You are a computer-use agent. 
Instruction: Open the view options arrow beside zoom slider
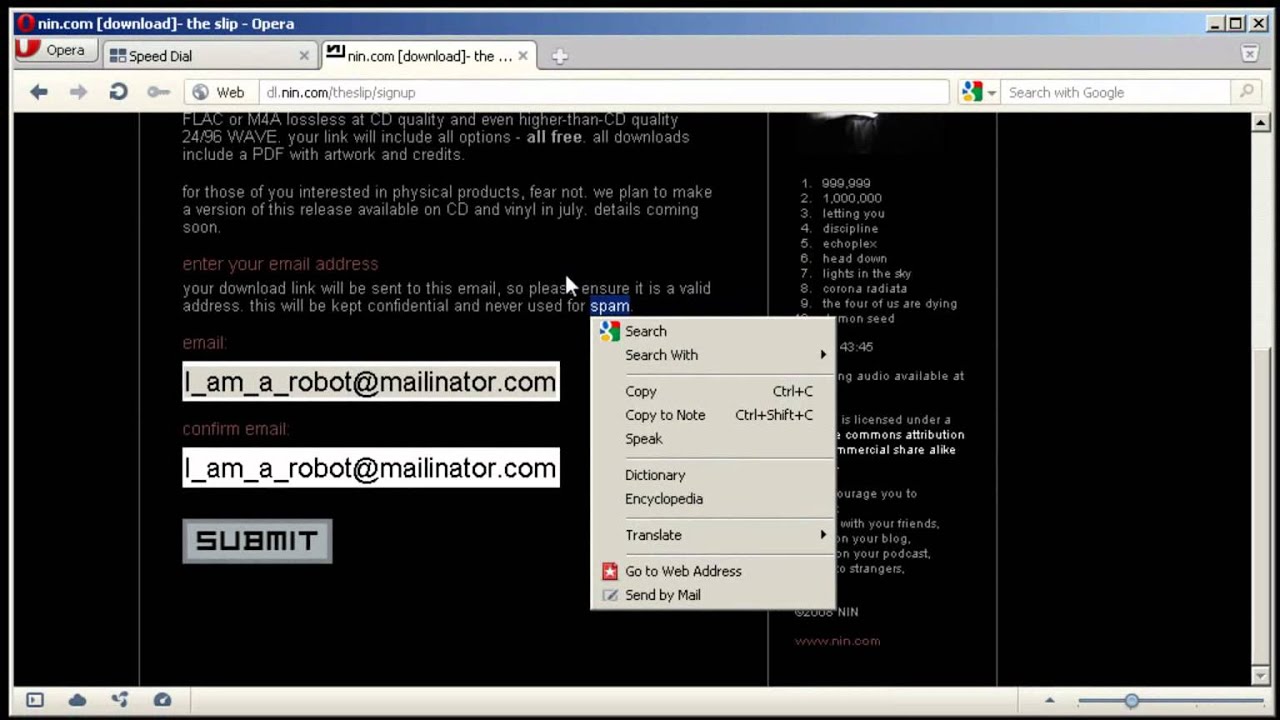click(x=1050, y=700)
